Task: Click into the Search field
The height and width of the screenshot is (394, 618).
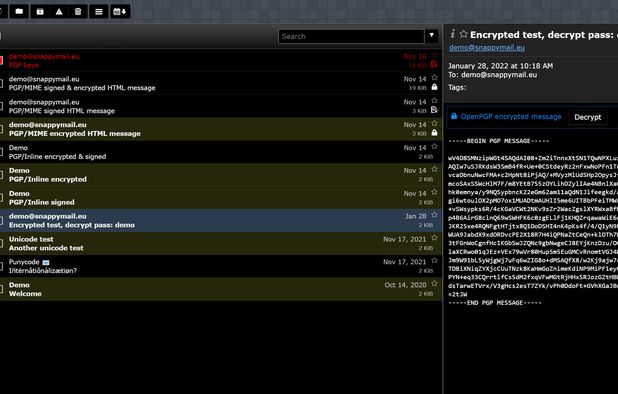Action: tap(351, 36)
